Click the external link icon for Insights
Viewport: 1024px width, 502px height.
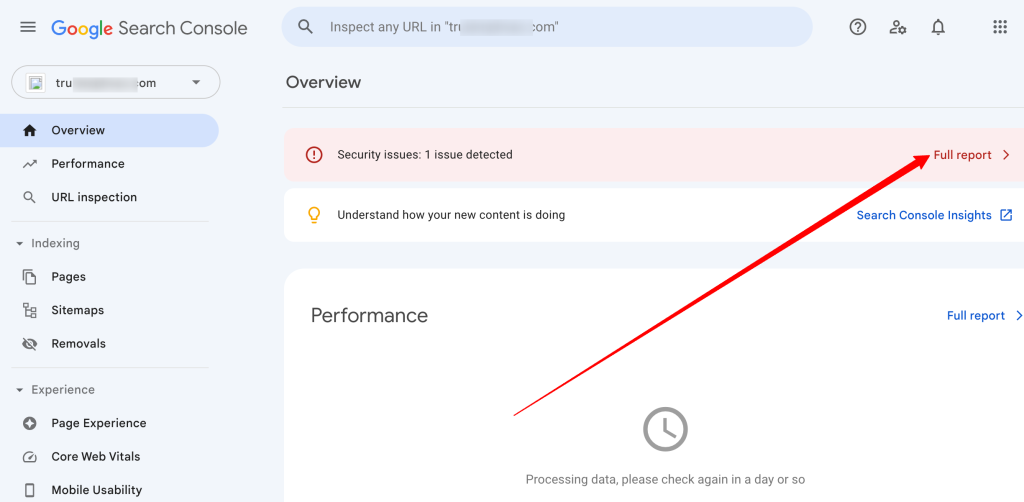click(x=1006, y=215)
